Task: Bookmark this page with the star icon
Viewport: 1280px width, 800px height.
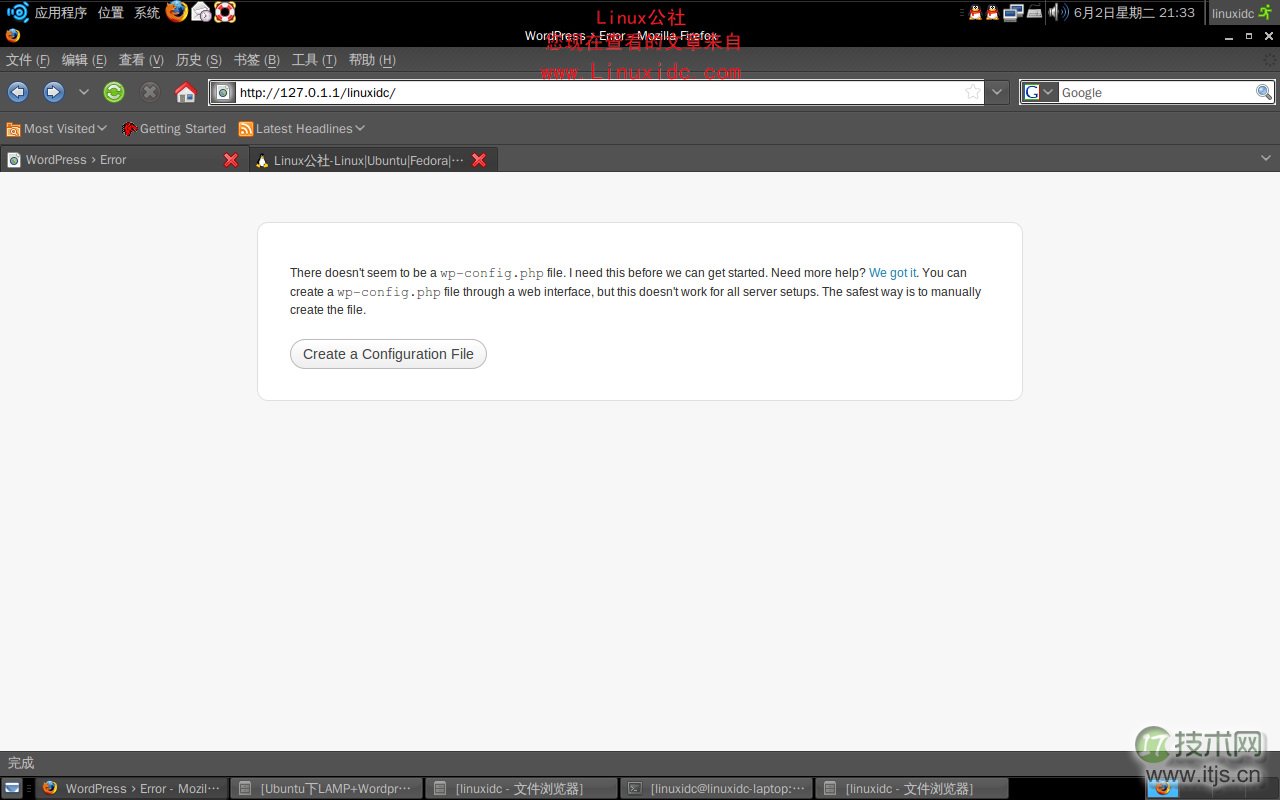Action: pos(973,92)
